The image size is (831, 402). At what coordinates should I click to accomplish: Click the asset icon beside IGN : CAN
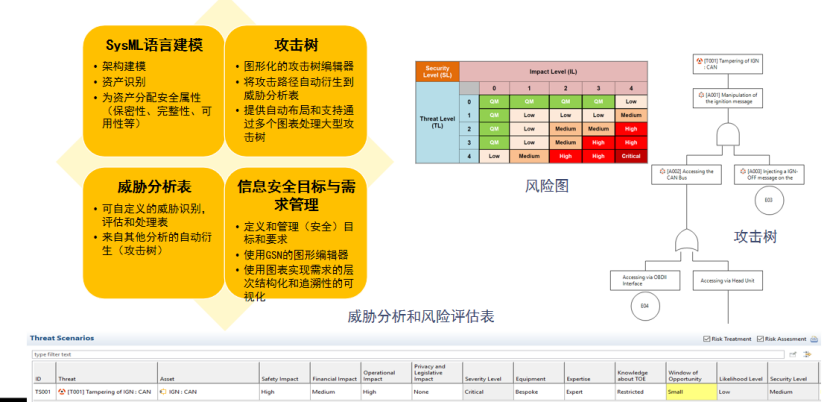162,392
